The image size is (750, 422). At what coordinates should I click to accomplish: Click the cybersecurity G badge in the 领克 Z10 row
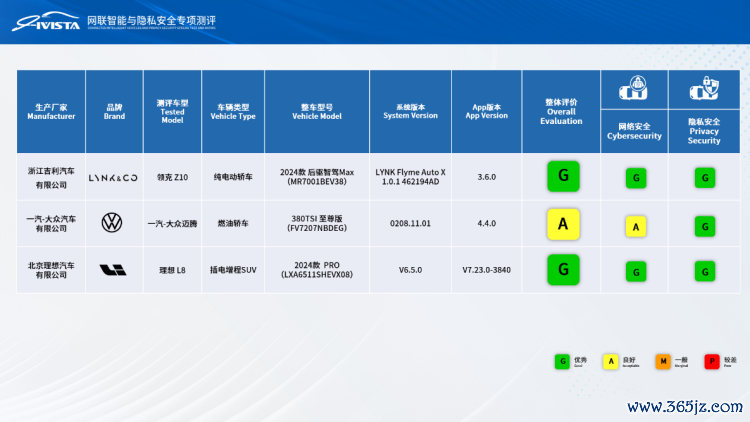click(x=636, y=178)
